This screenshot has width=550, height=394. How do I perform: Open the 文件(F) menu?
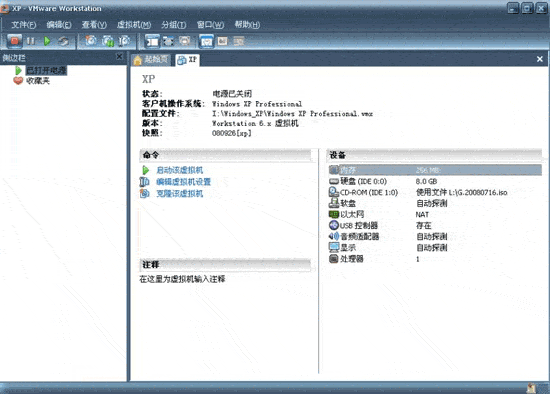24,25
